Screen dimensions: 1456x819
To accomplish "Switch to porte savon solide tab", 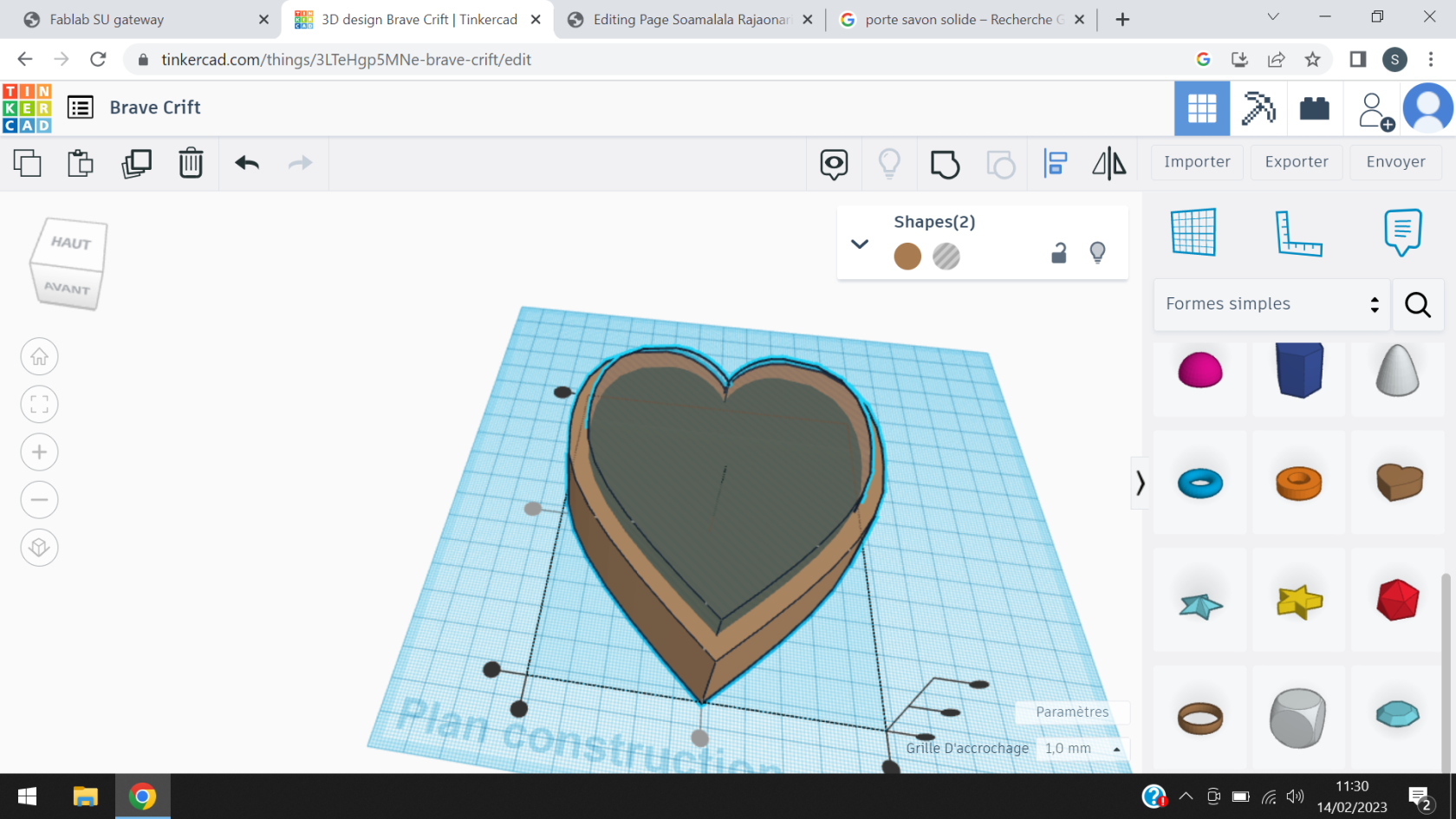I will click(x=962, y=19).
